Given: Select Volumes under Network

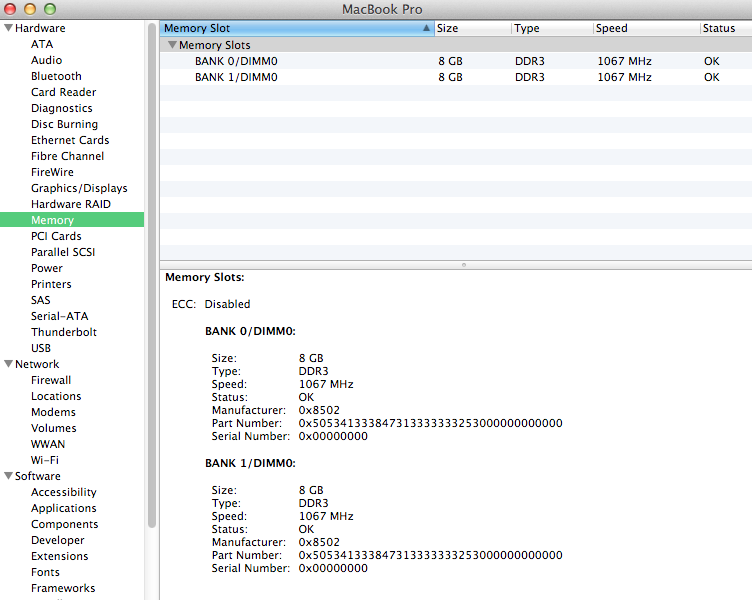Looking at the screenshot, I should click(x=54, y=428).
